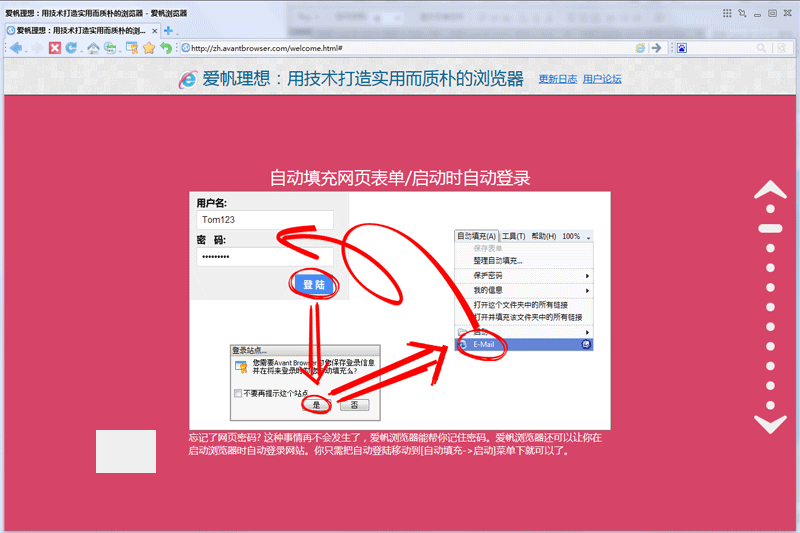The image size is (800, 533).
Task: Go to previous slide with up chevron
Action: pyautogui.click(x=770, y=189)
